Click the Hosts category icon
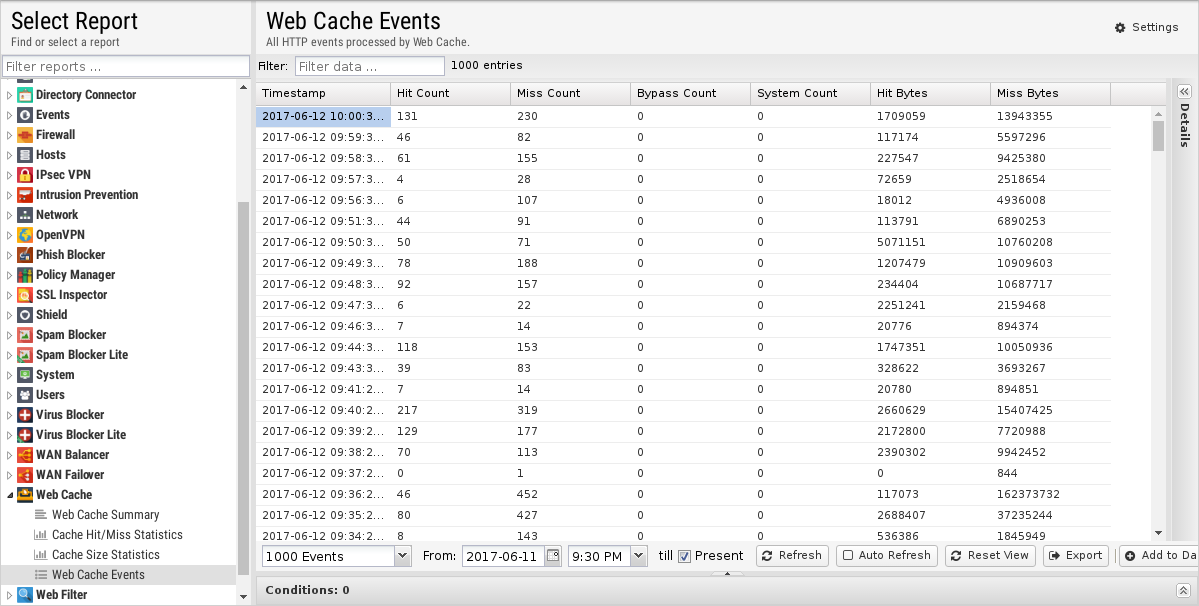The image size is (1199, 606). coord(25,154)
